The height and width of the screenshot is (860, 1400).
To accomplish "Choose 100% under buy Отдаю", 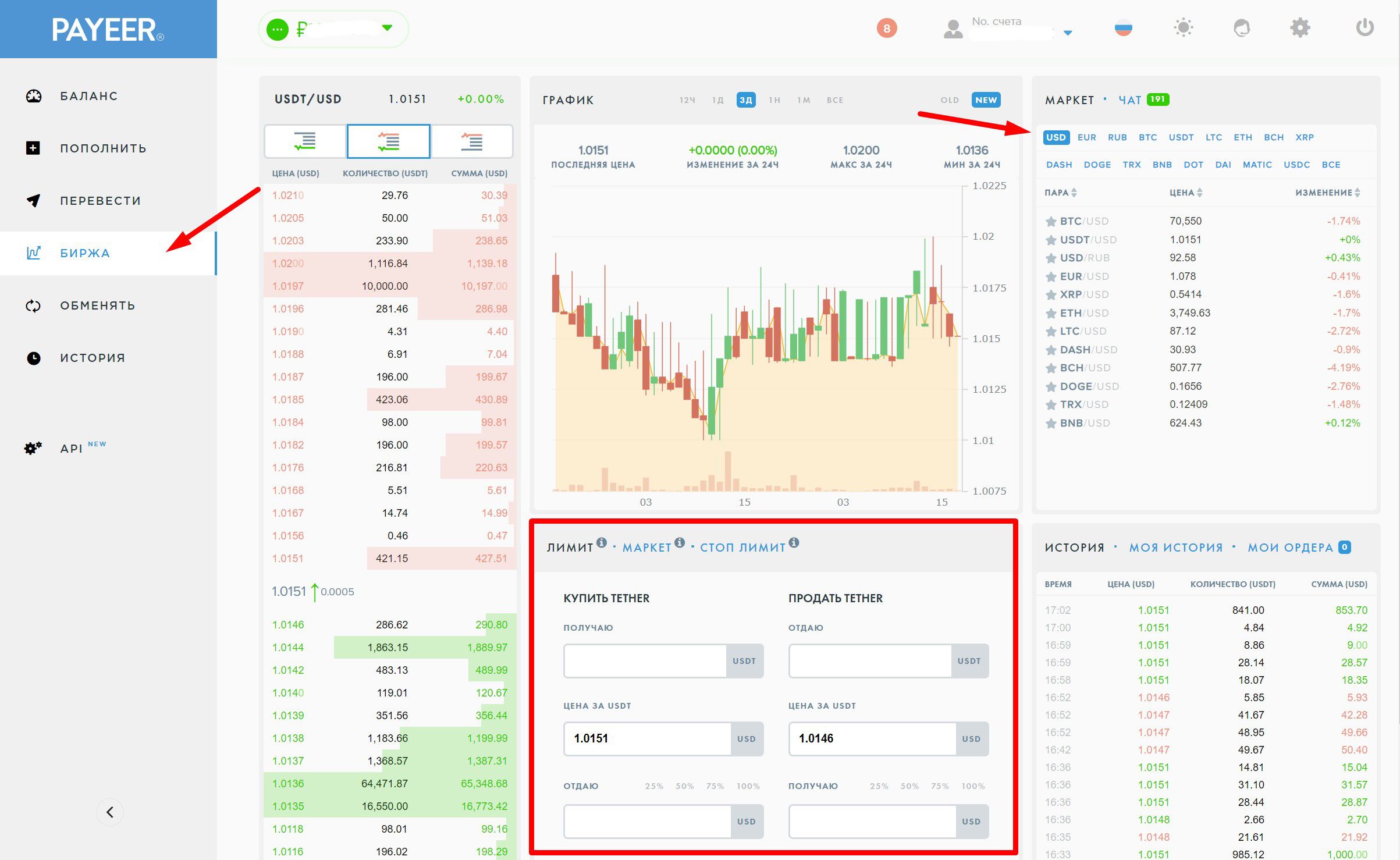I will pos(748,786).
